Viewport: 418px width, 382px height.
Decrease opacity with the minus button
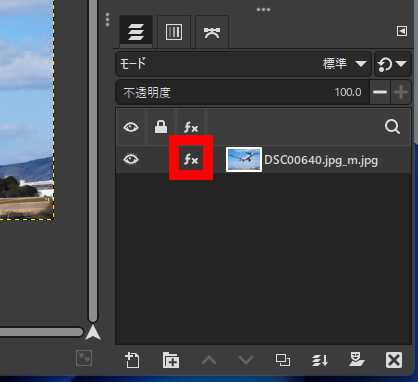[380, 92]
